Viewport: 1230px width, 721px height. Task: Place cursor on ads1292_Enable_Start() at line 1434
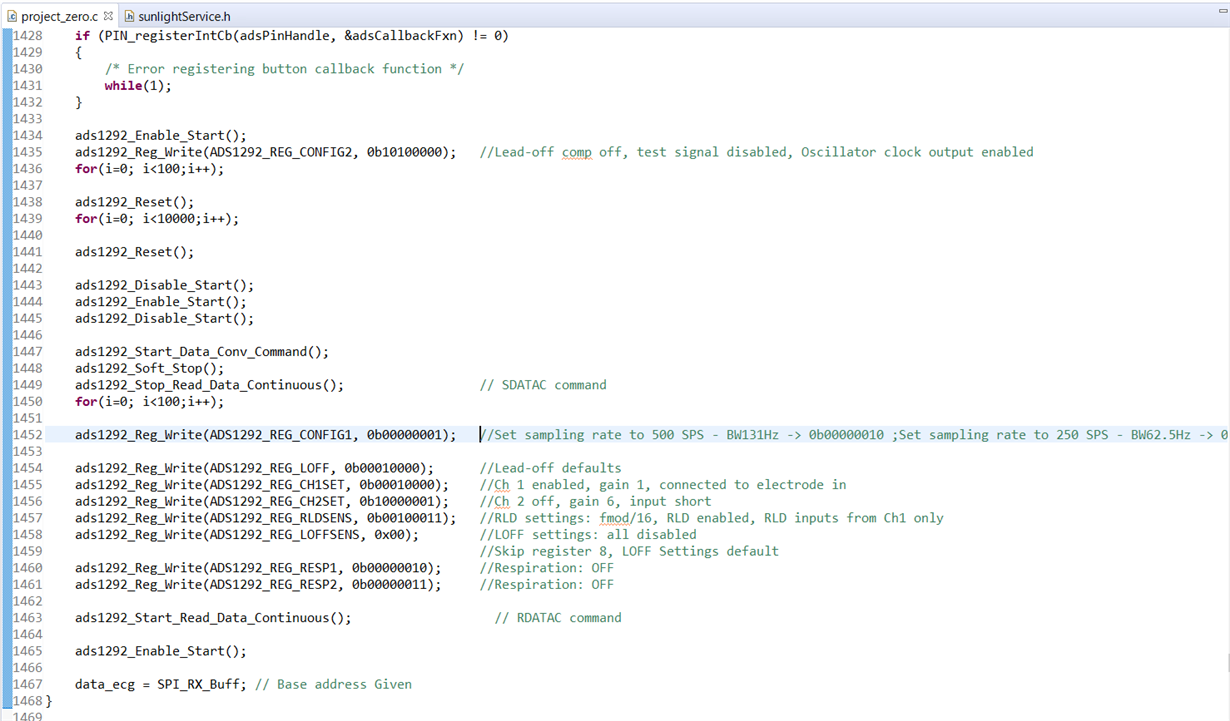(x=160, y=135)
